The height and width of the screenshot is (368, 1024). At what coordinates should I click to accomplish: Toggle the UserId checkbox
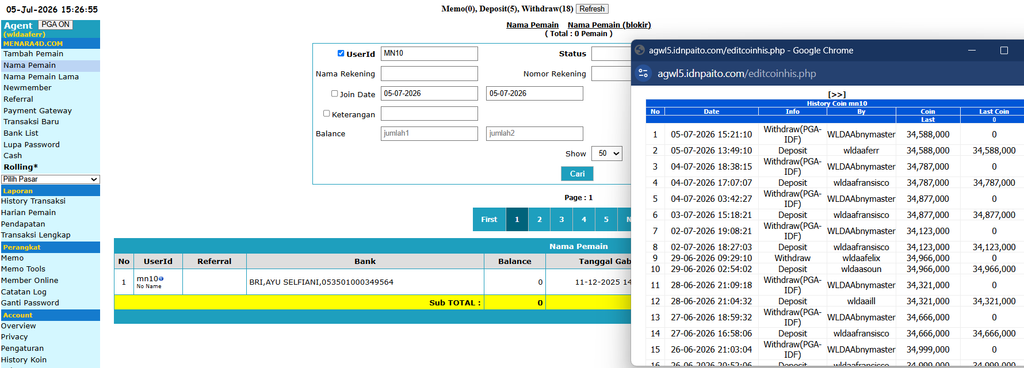pyautogui.click(x=340, y=54)
